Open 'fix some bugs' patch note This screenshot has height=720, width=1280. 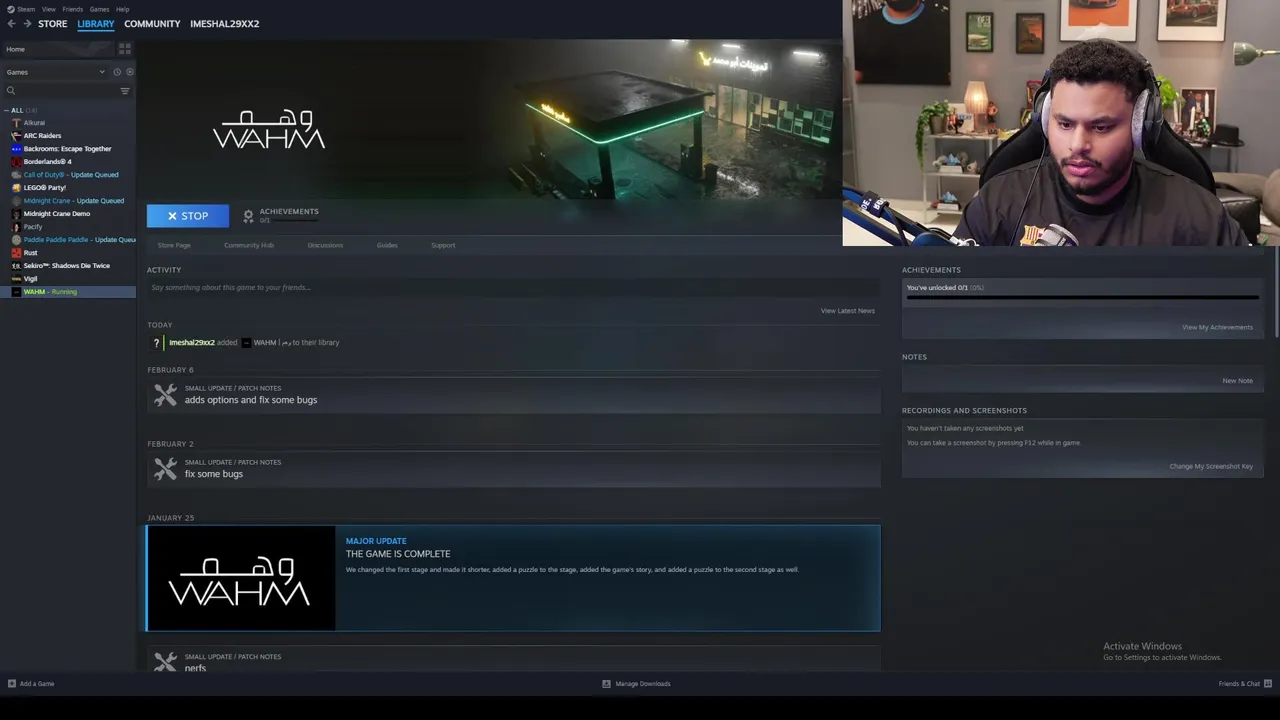point(214,474)
